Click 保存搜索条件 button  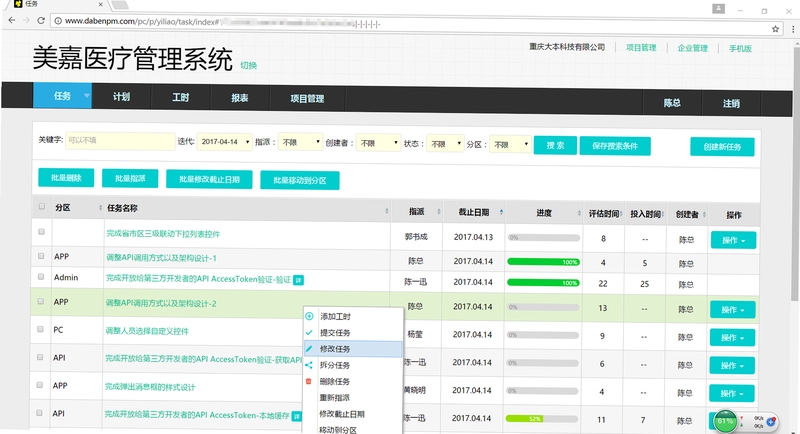615,146
